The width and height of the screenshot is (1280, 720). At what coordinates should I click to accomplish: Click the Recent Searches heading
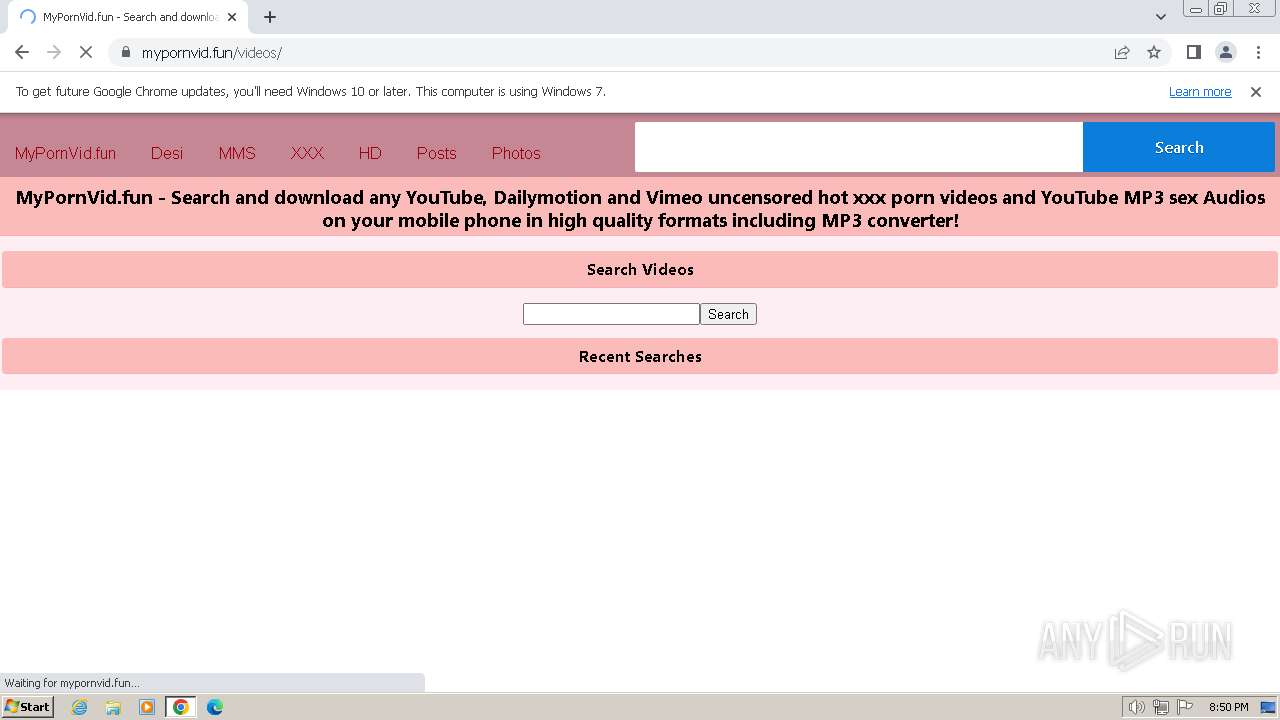point(640,357)
